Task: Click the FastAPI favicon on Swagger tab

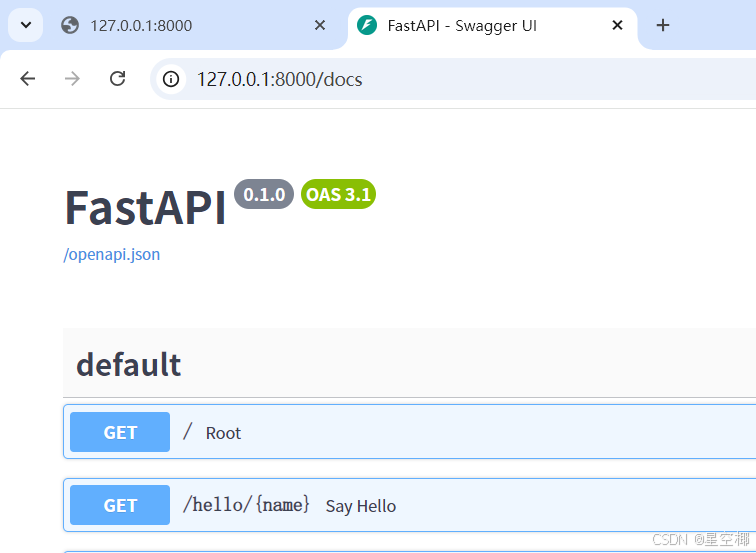Action: (367, 25)
